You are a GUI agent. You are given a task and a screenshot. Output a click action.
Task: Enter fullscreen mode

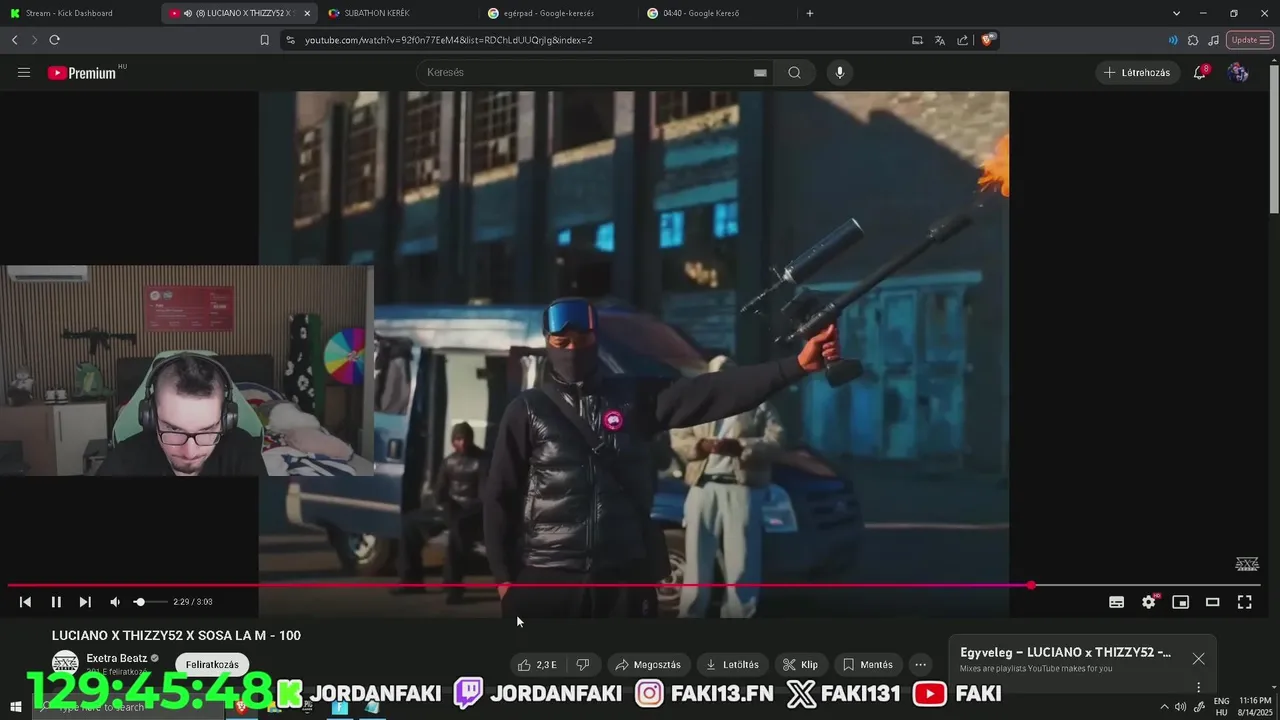(x=1245, y=602)
